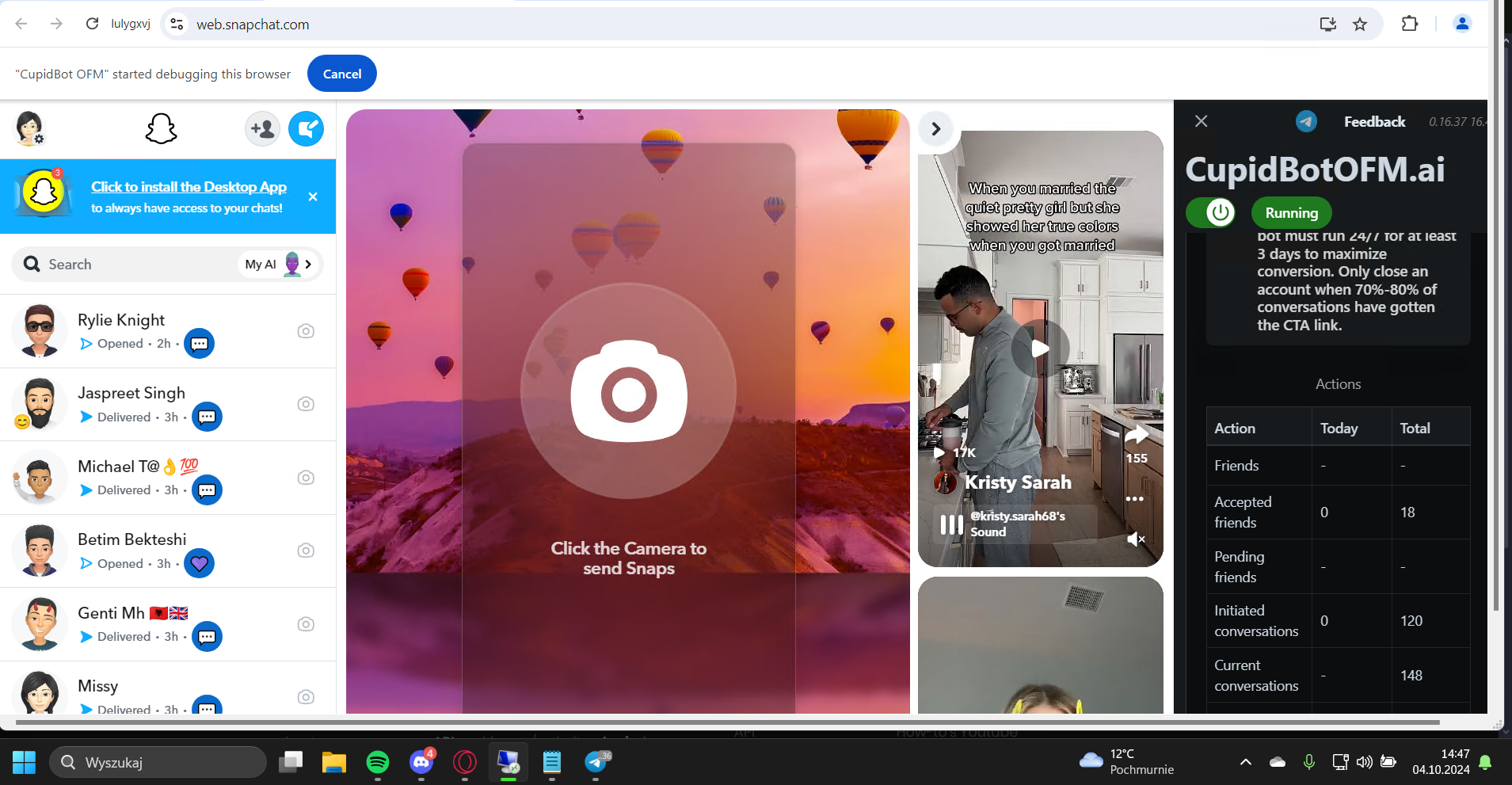Open the Add Friends icon
This screenshot has width=1512, height=785.
click(262, 128)
